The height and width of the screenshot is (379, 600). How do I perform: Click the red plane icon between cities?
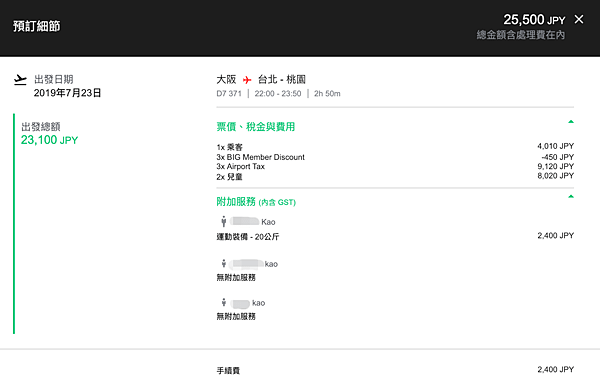[x=247, y=80]
